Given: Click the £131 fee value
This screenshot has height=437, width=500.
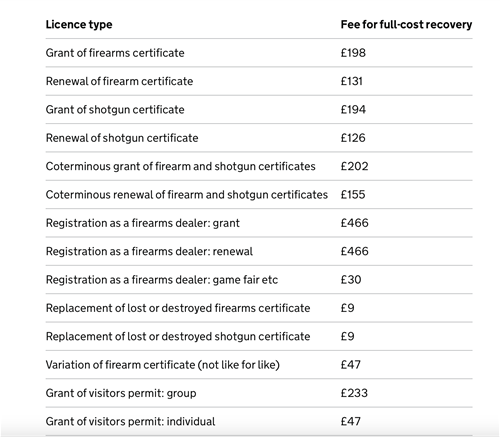Looking at the screenshot, I should click(x=351, y=81).
